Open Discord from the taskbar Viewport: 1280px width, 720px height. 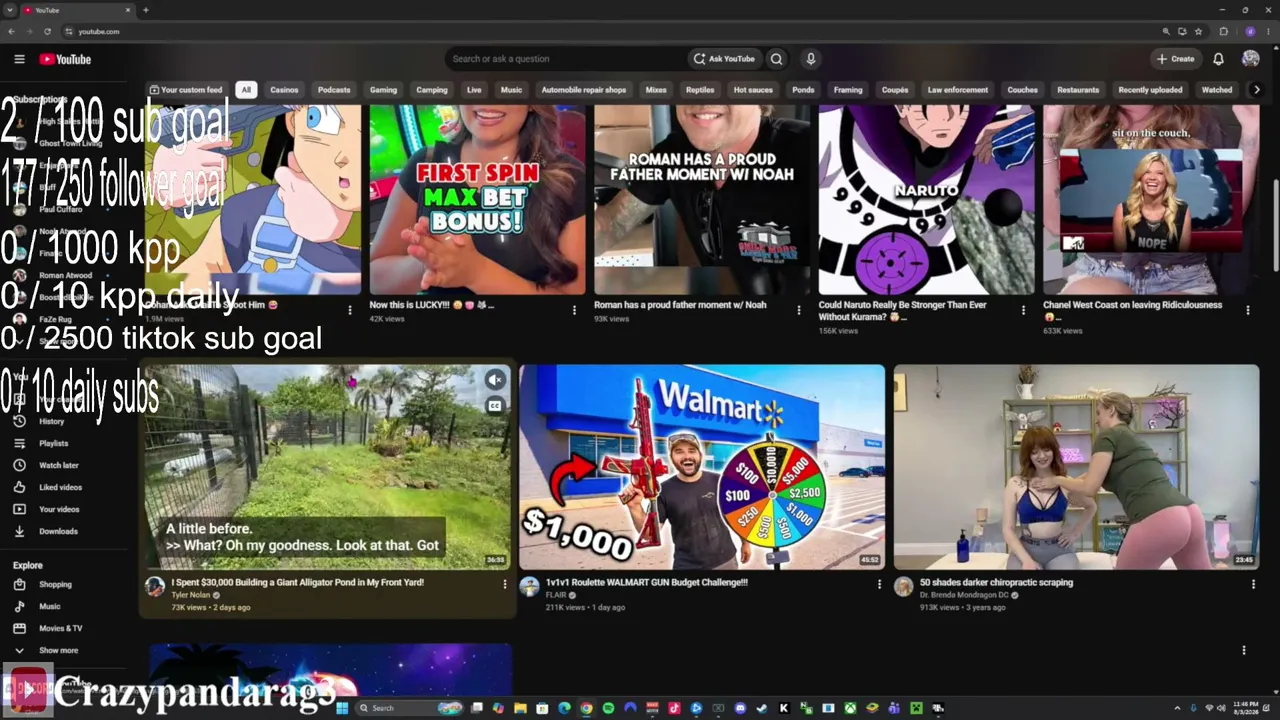click(x=740, y=708)
